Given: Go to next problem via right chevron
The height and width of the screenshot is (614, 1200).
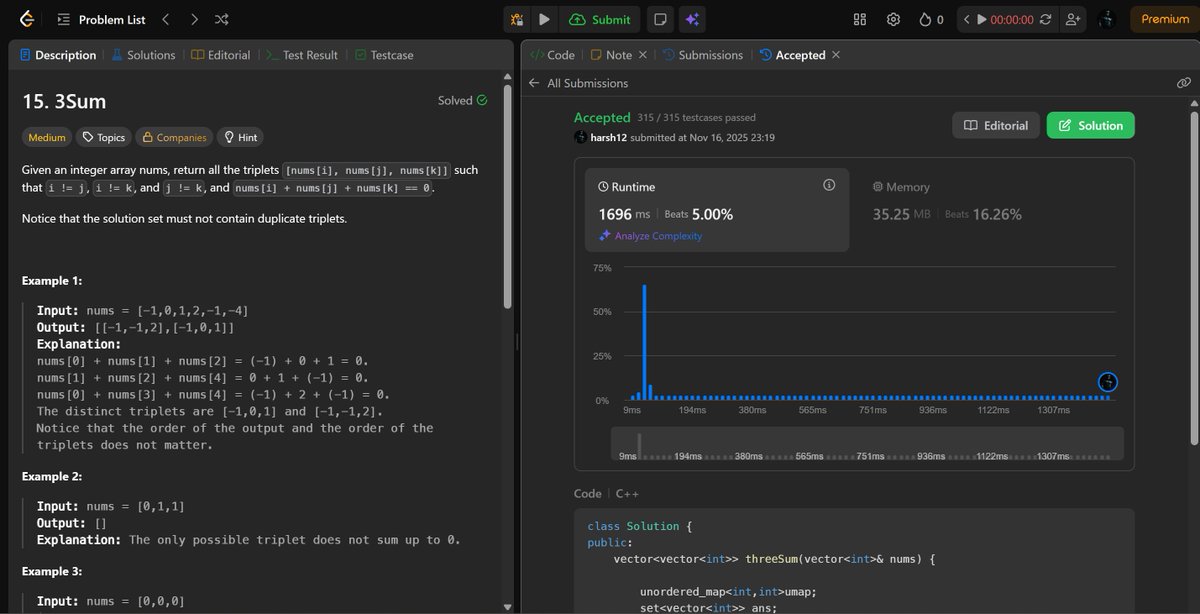Looking at the screenshot, I should click(x=194, y=18).
